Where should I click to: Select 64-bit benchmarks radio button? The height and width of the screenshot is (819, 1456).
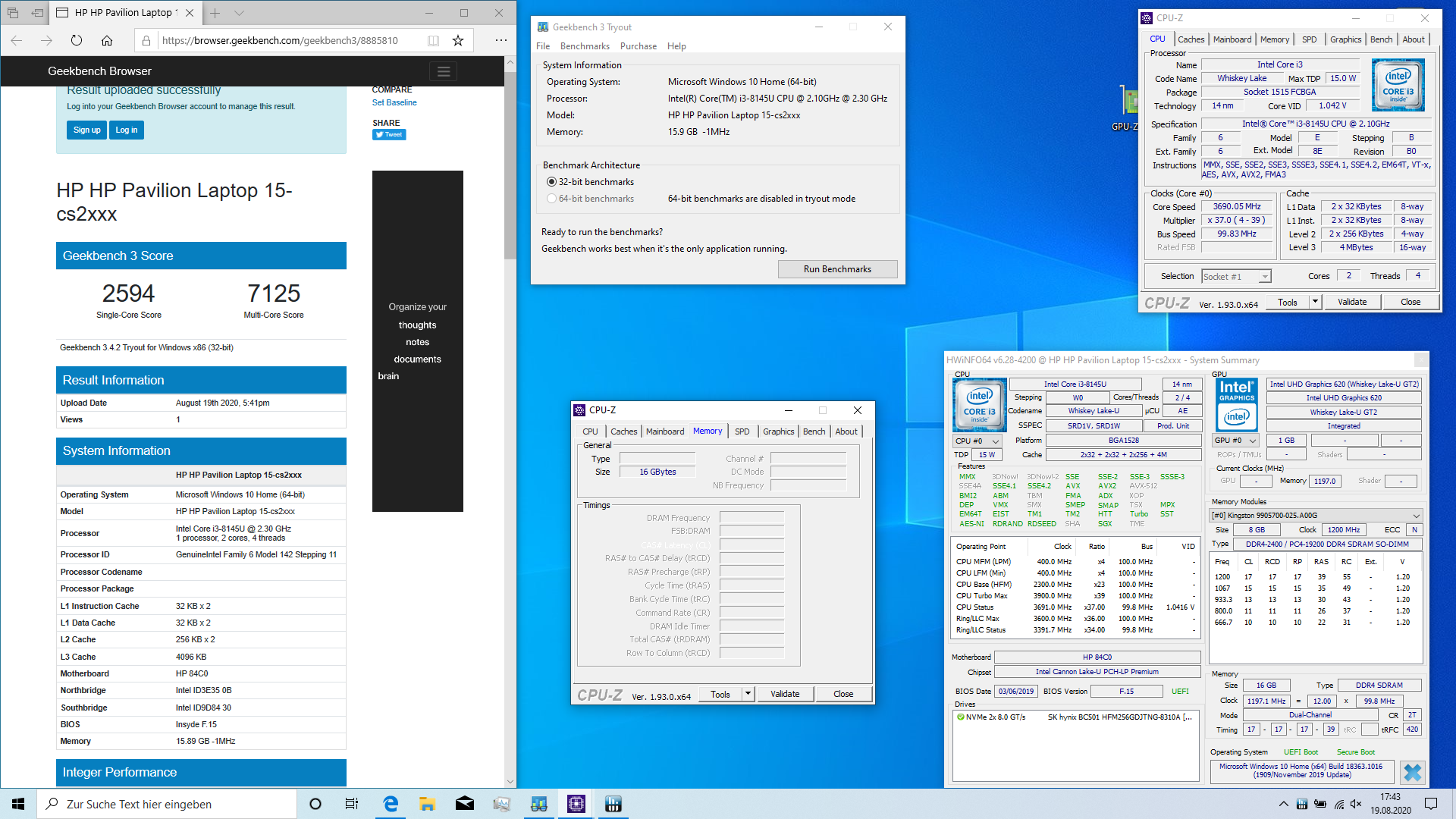tap(551, 199)
